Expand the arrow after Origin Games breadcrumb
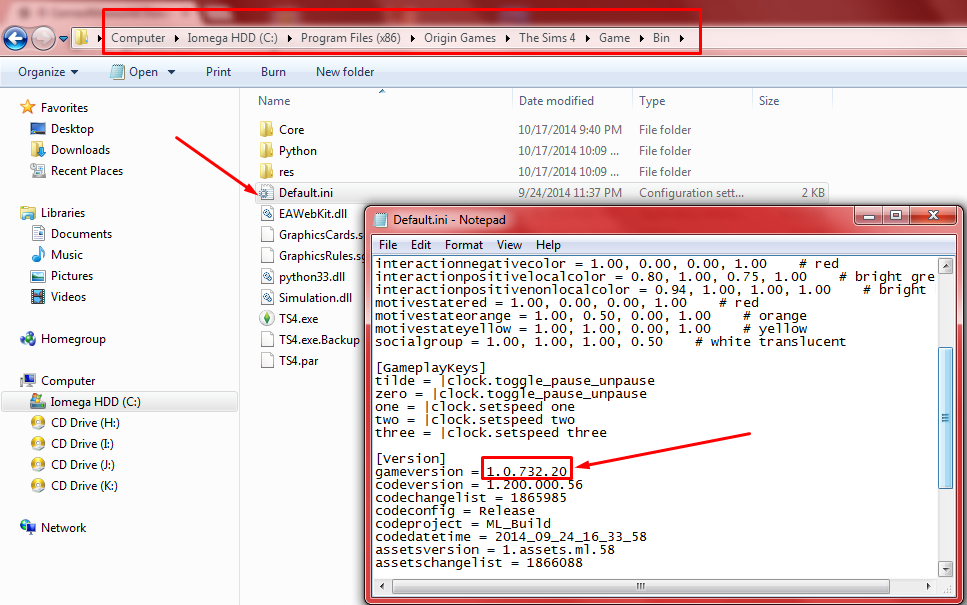Screen dimensions: 967x605 (x=508, y=38)
